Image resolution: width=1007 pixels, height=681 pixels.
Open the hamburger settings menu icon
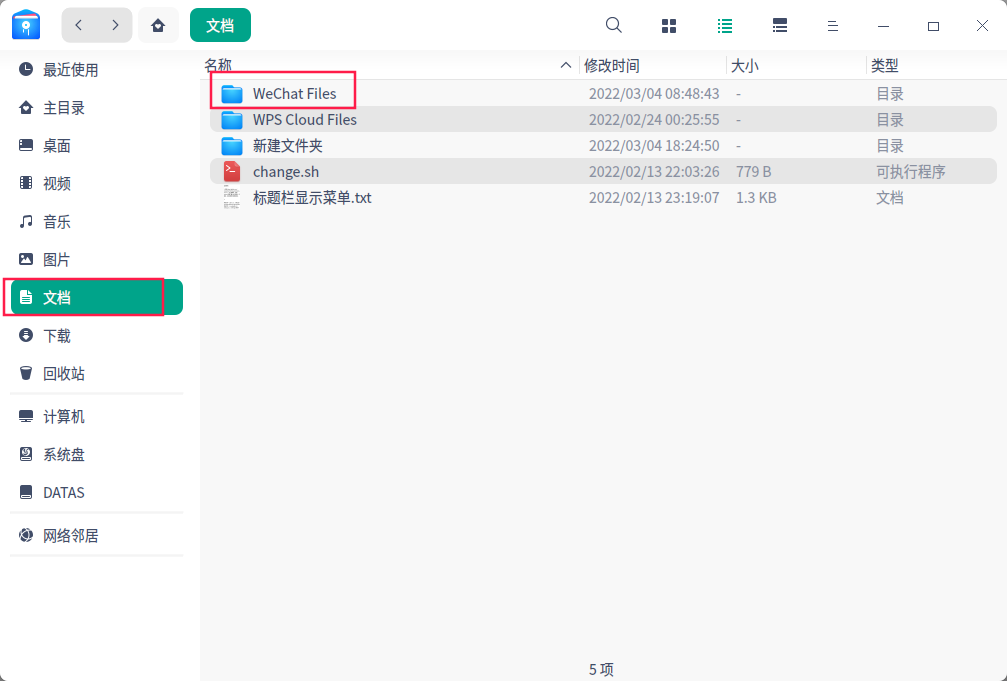point(833,25)
